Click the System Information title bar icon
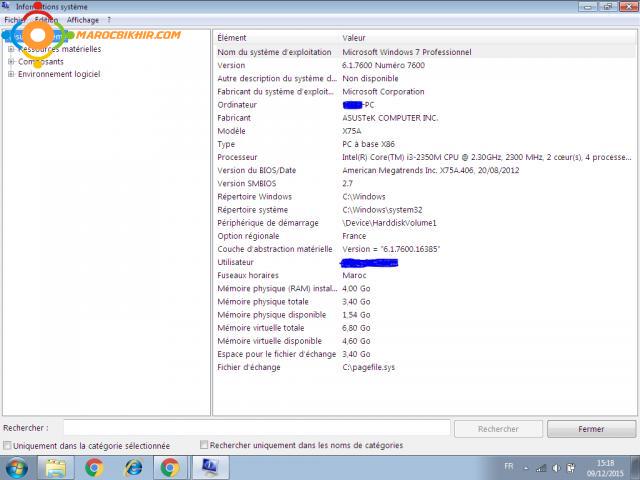This screenshot has height=480, width=640. (6, 6)
